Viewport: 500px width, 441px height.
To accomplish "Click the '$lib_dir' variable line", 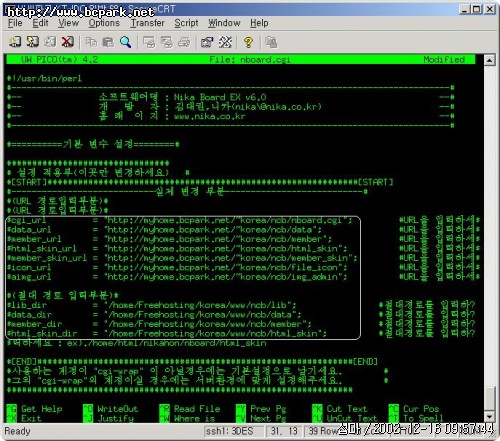I will point(151,305).
